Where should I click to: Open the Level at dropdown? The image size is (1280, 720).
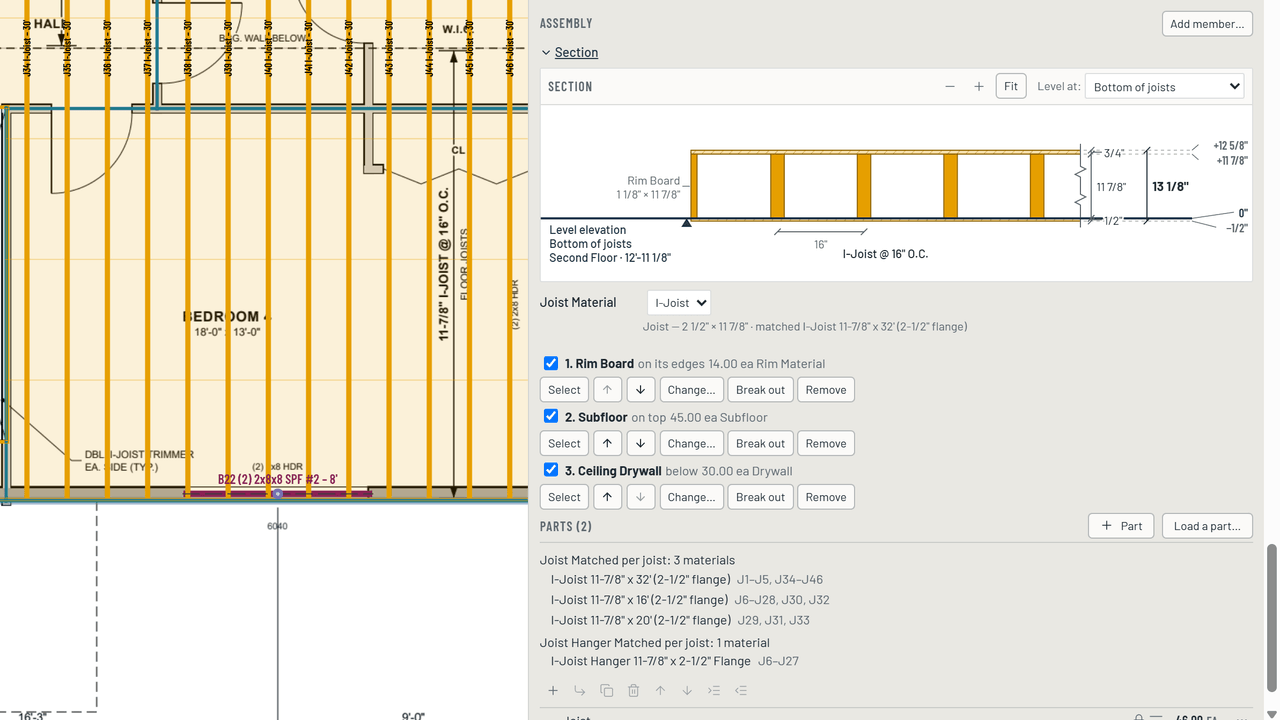[x=1164, y=87]
